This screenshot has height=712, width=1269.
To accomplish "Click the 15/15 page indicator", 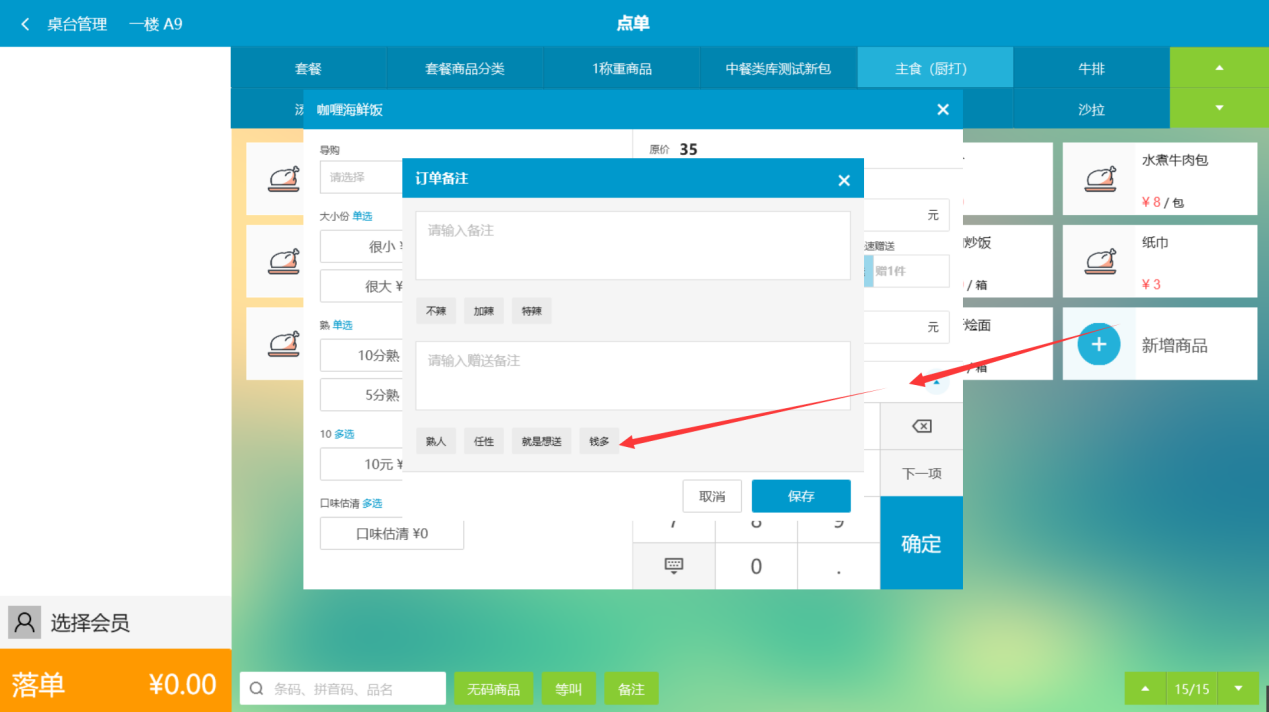I will (1192, 688).
